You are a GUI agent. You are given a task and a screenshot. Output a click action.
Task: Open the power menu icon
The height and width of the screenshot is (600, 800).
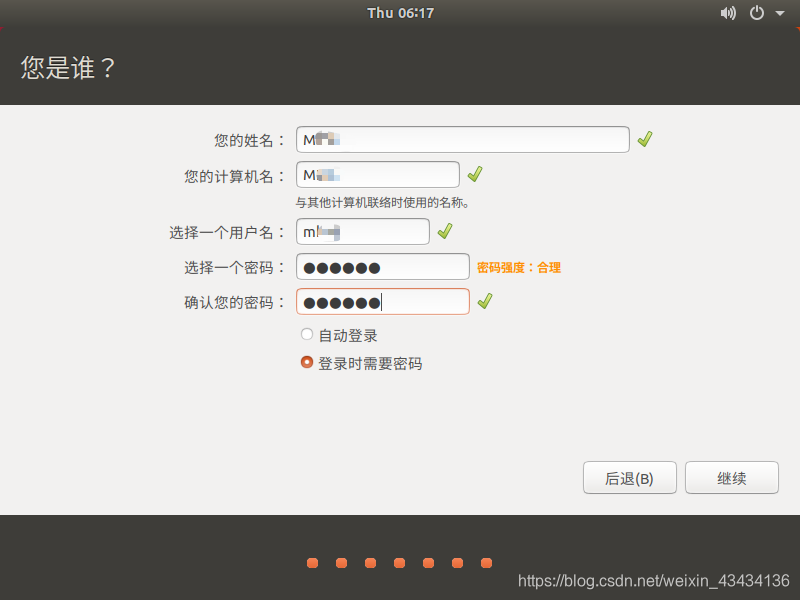click(757, 13)
